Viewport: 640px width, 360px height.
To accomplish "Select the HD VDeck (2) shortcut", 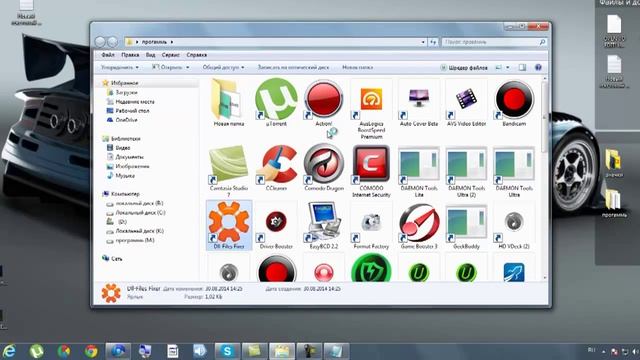I will (x=514, y=225).
